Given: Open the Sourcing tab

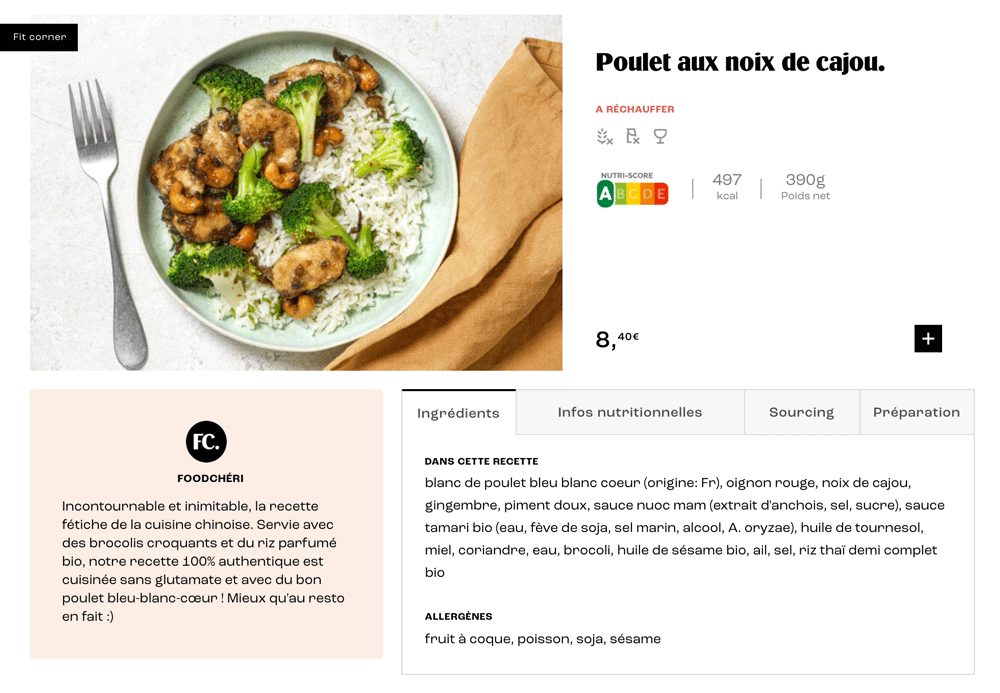Looking at the screenshot, I should [802, 412].
